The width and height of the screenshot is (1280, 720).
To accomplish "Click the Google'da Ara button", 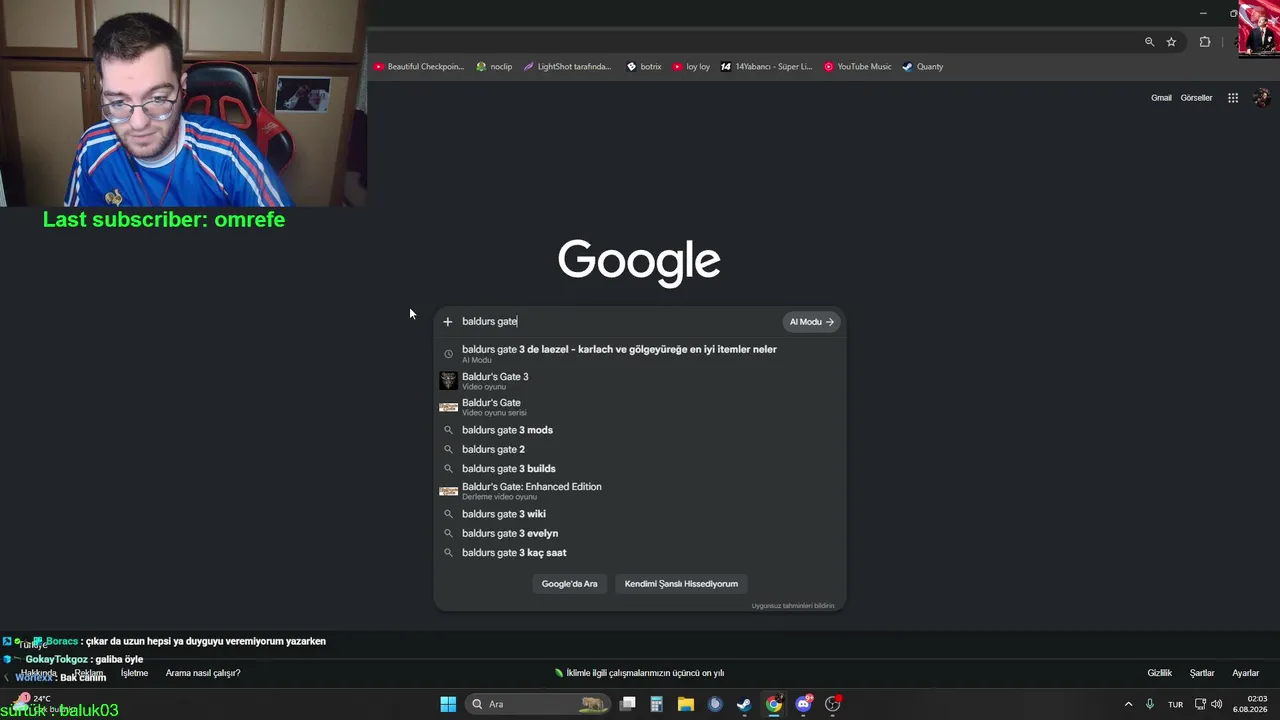I will point(569,584).
